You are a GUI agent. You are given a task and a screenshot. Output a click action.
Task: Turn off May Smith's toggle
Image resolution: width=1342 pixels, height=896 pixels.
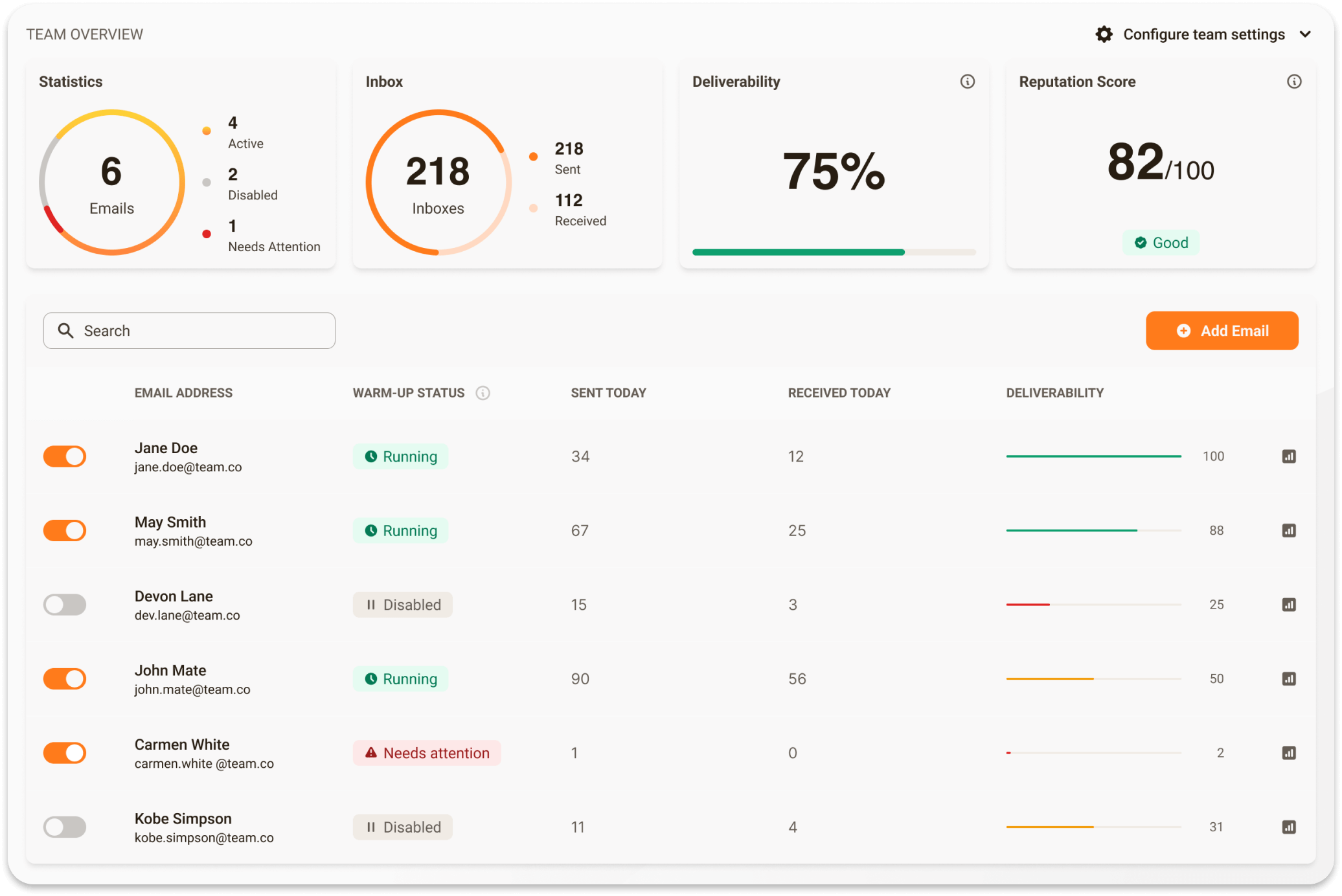click(65, 530)
